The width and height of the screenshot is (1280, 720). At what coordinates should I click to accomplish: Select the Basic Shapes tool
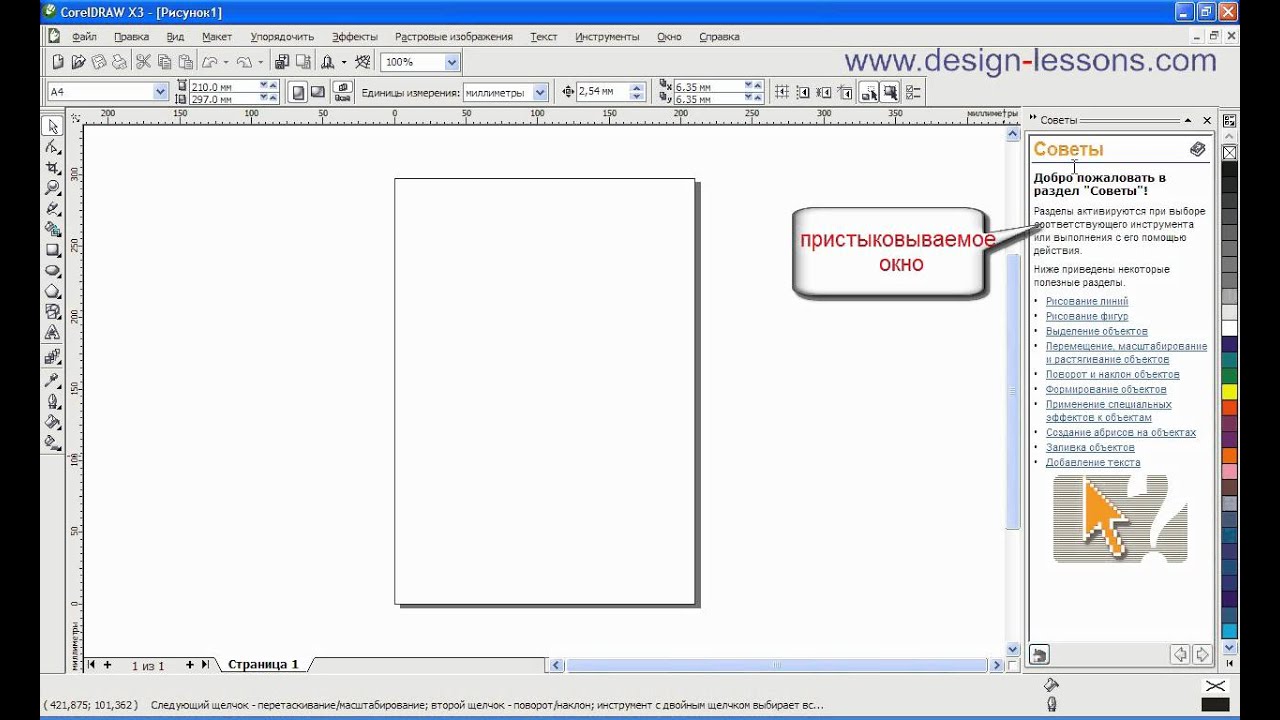tap(52, 312)
